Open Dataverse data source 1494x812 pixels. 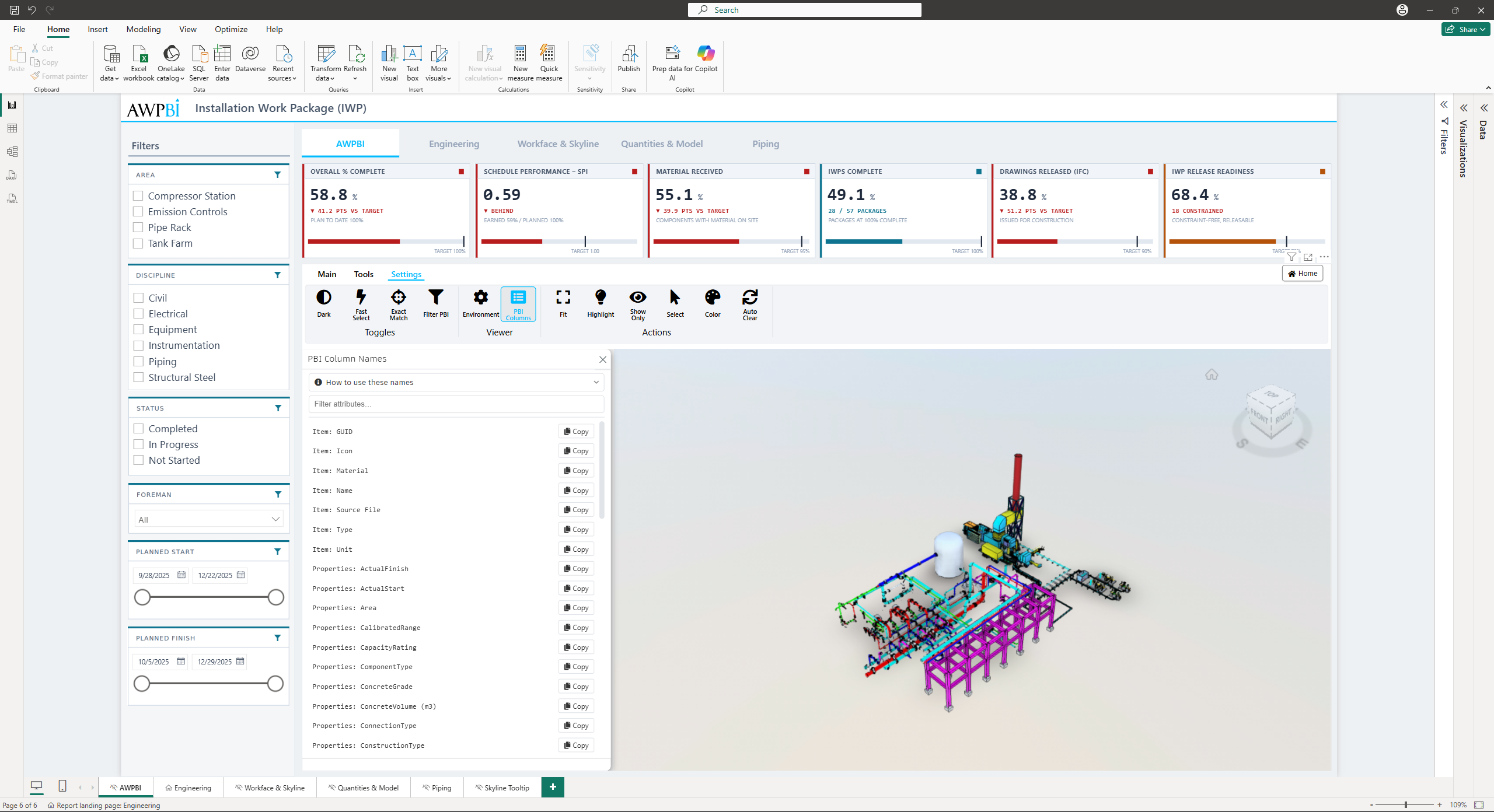250,58
